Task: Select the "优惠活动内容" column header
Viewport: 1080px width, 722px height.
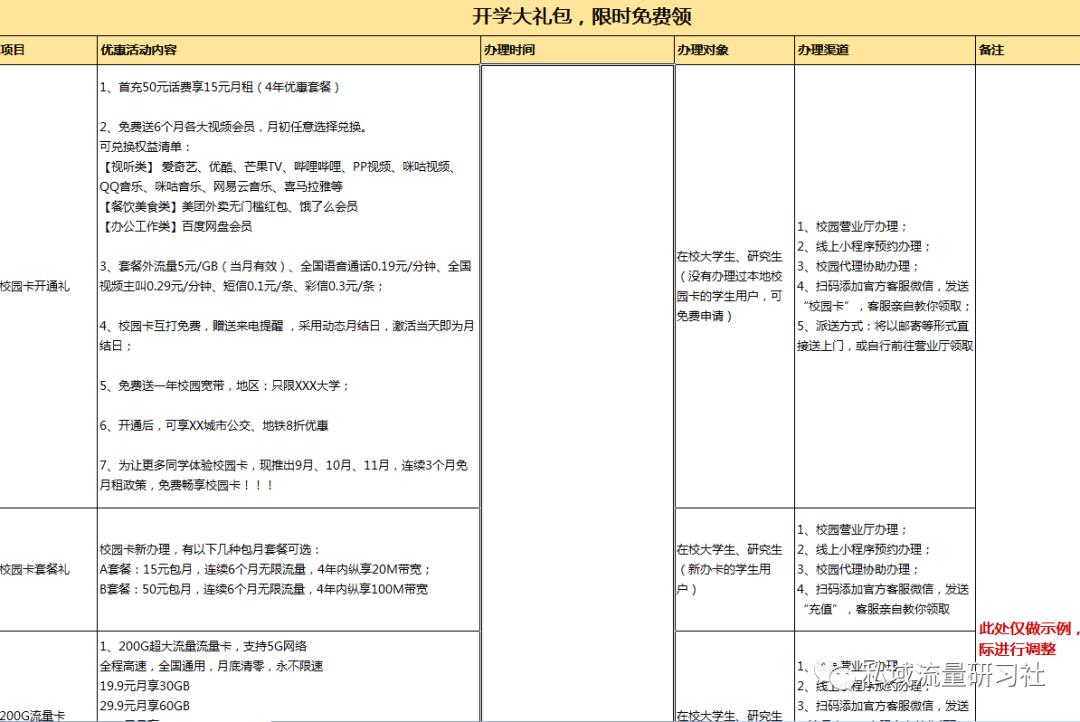Action: [138, 50]
